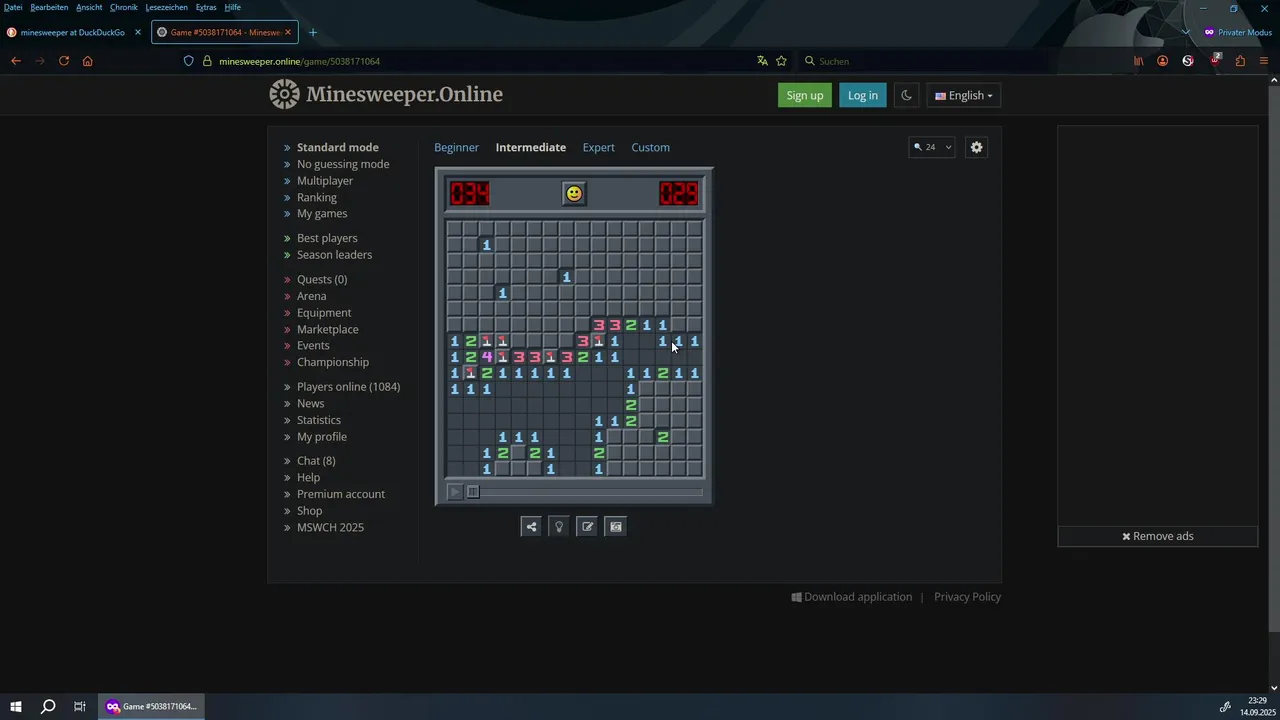Screen dimensions: 1280x720
Task: Open the library bookshelf icon
Action: coord(1138,61)
